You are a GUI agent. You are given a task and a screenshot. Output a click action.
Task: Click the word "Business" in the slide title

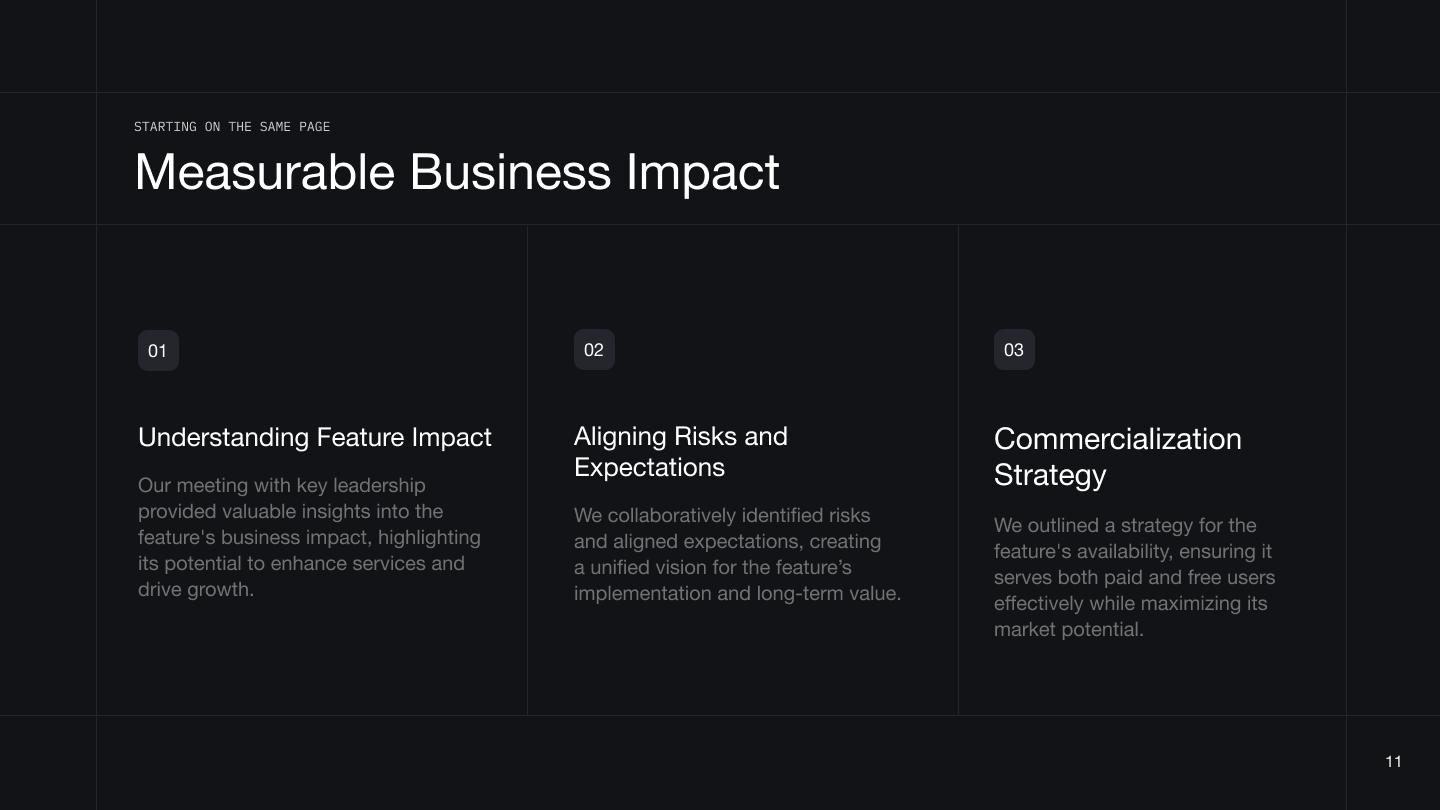click(x=510, y=172)
